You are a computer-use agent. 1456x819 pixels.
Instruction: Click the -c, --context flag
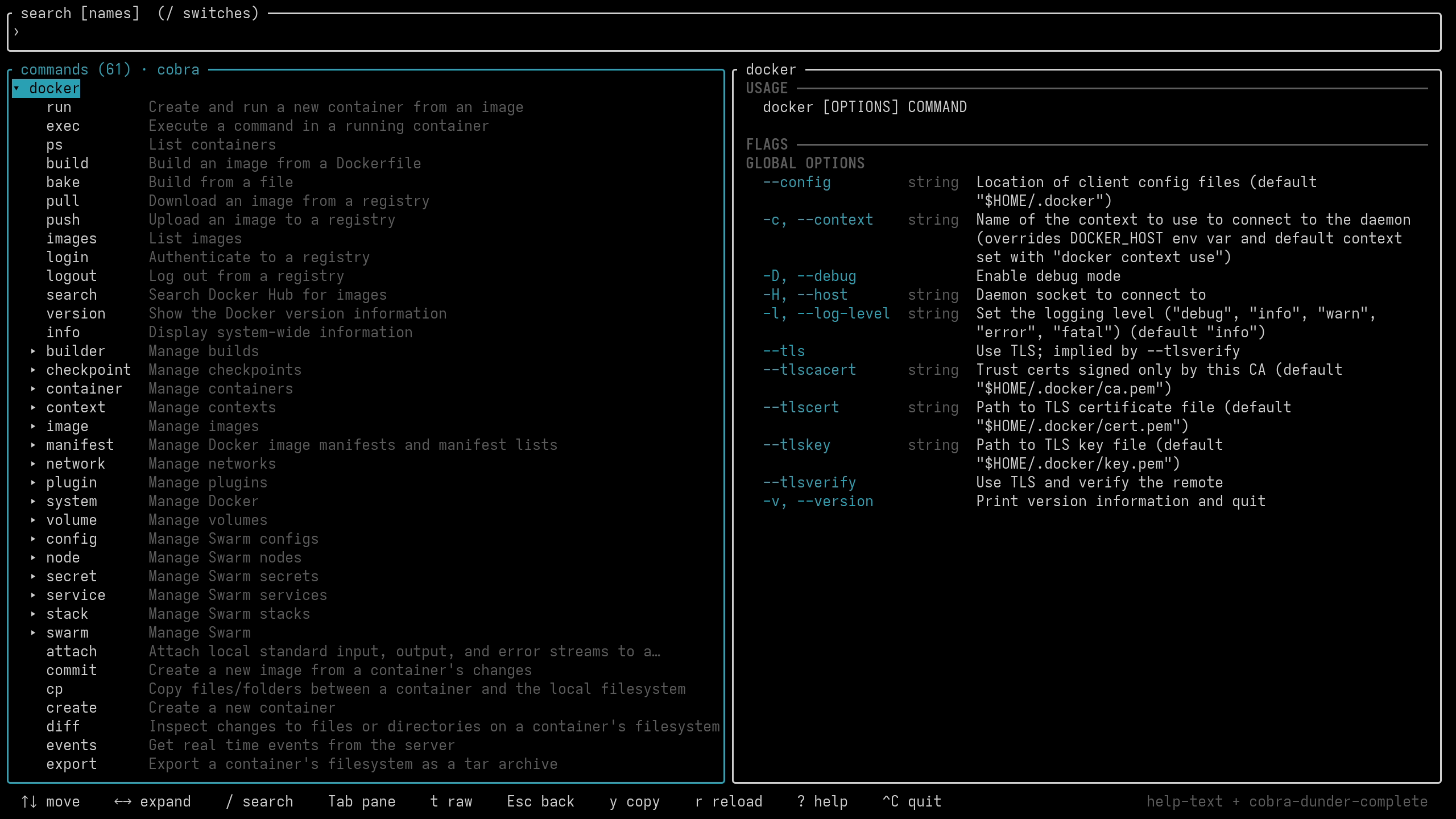[818, 220]
